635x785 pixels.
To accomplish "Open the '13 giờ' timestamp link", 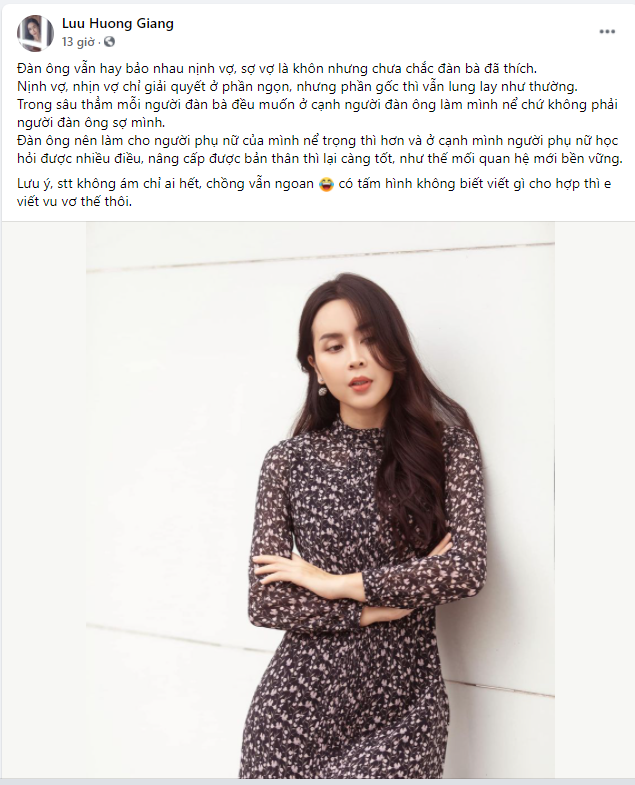I will pos(78,42).
